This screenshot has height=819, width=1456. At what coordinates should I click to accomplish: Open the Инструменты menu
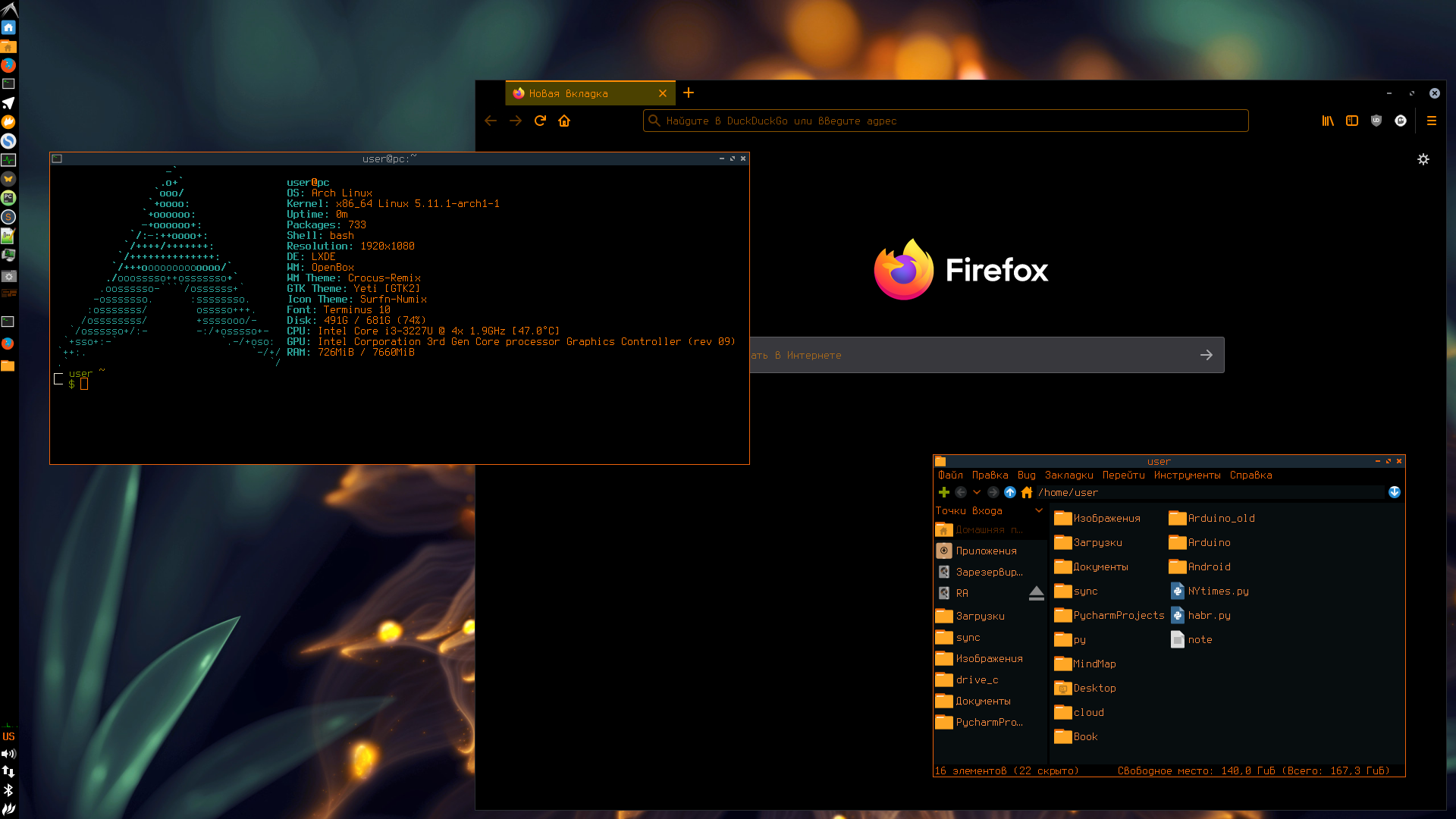coord(1188,475)
